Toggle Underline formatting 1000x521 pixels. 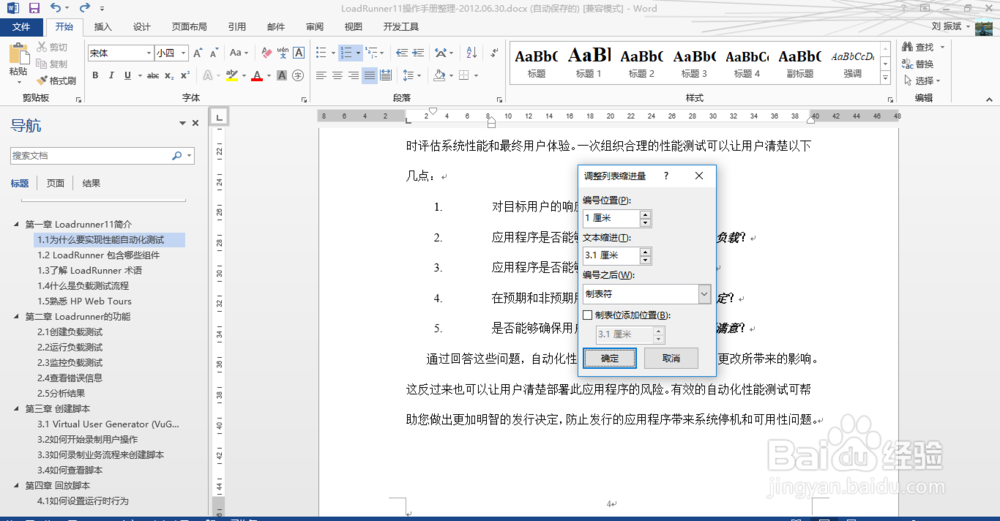pos(128,75)
